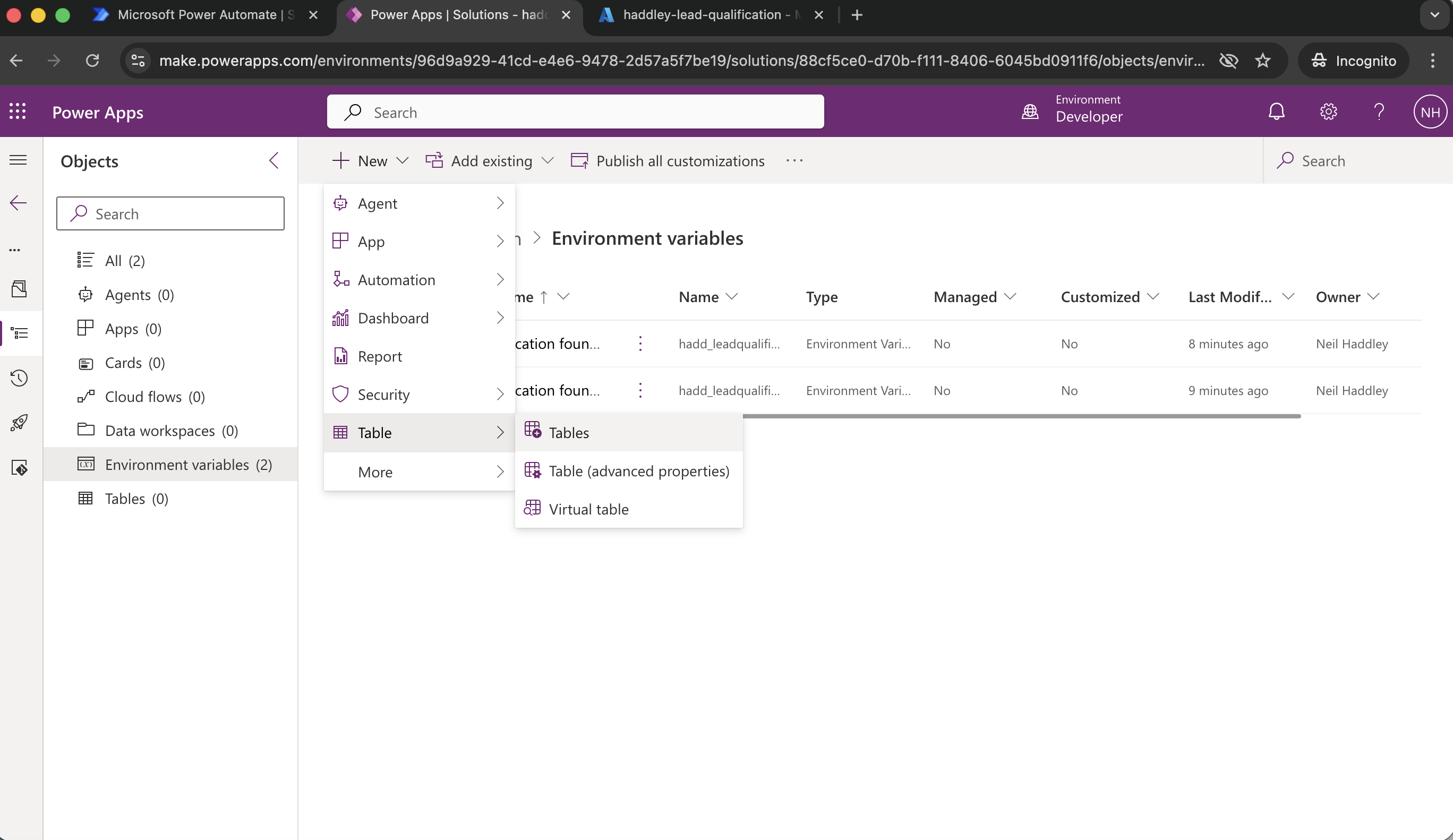Viewport: 1453px width, 840px height.
Task: Open Cloud flows in Objects tree
Action: [x=155, y=397]
